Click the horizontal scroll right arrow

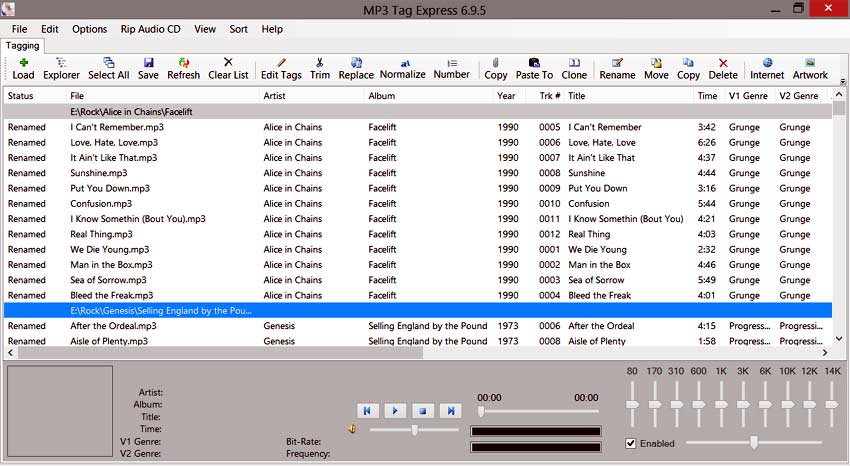point(825,353)
